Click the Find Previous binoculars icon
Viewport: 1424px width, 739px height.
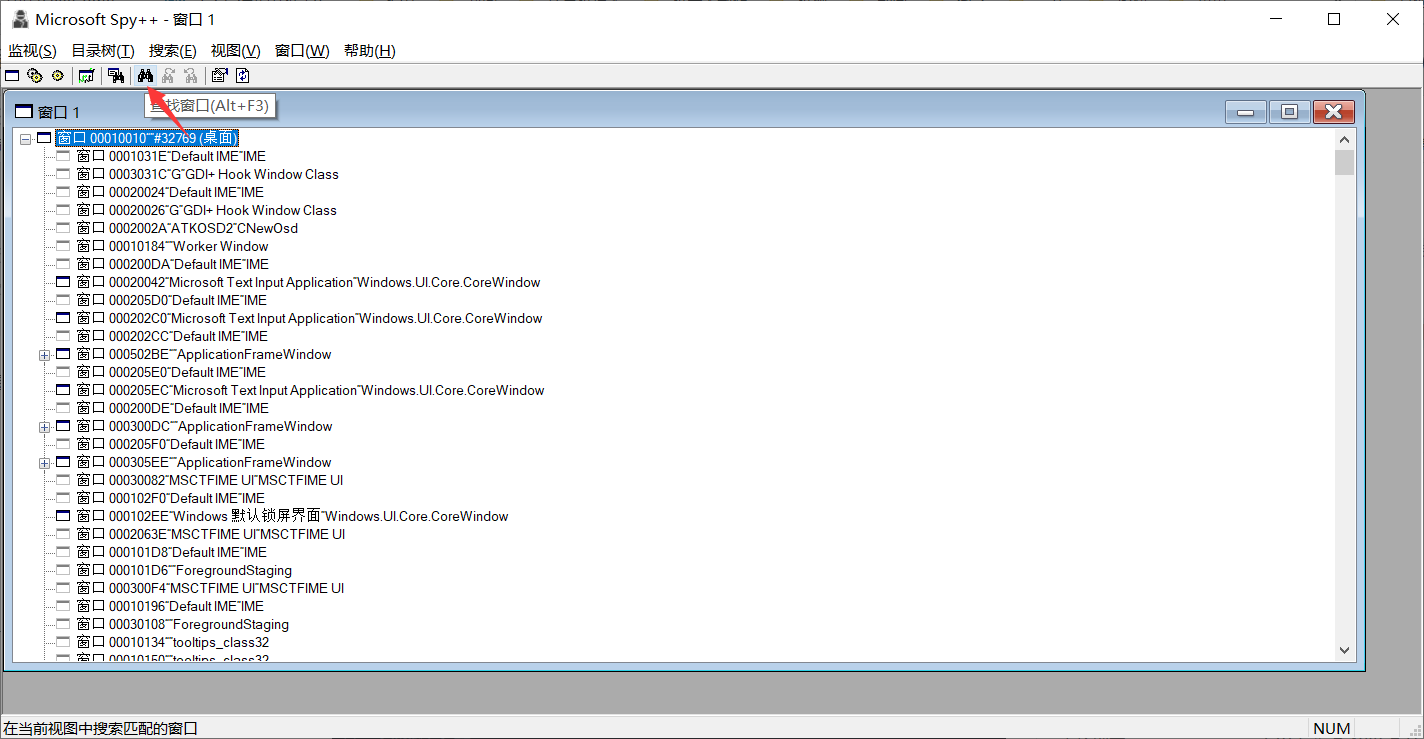(x=190, y=75)
